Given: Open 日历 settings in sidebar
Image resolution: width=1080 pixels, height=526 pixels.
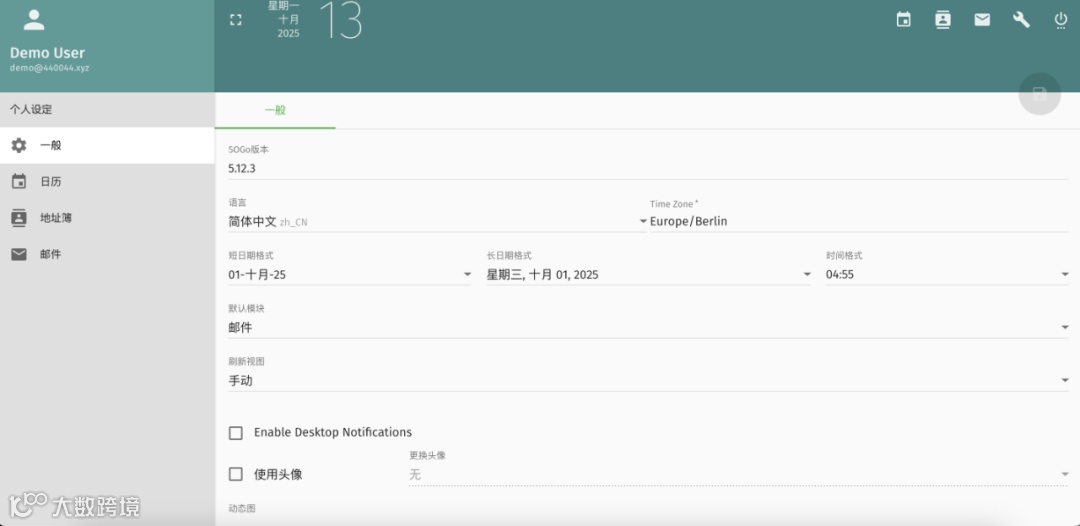Looking at the screenshot, I should [107, 182].
